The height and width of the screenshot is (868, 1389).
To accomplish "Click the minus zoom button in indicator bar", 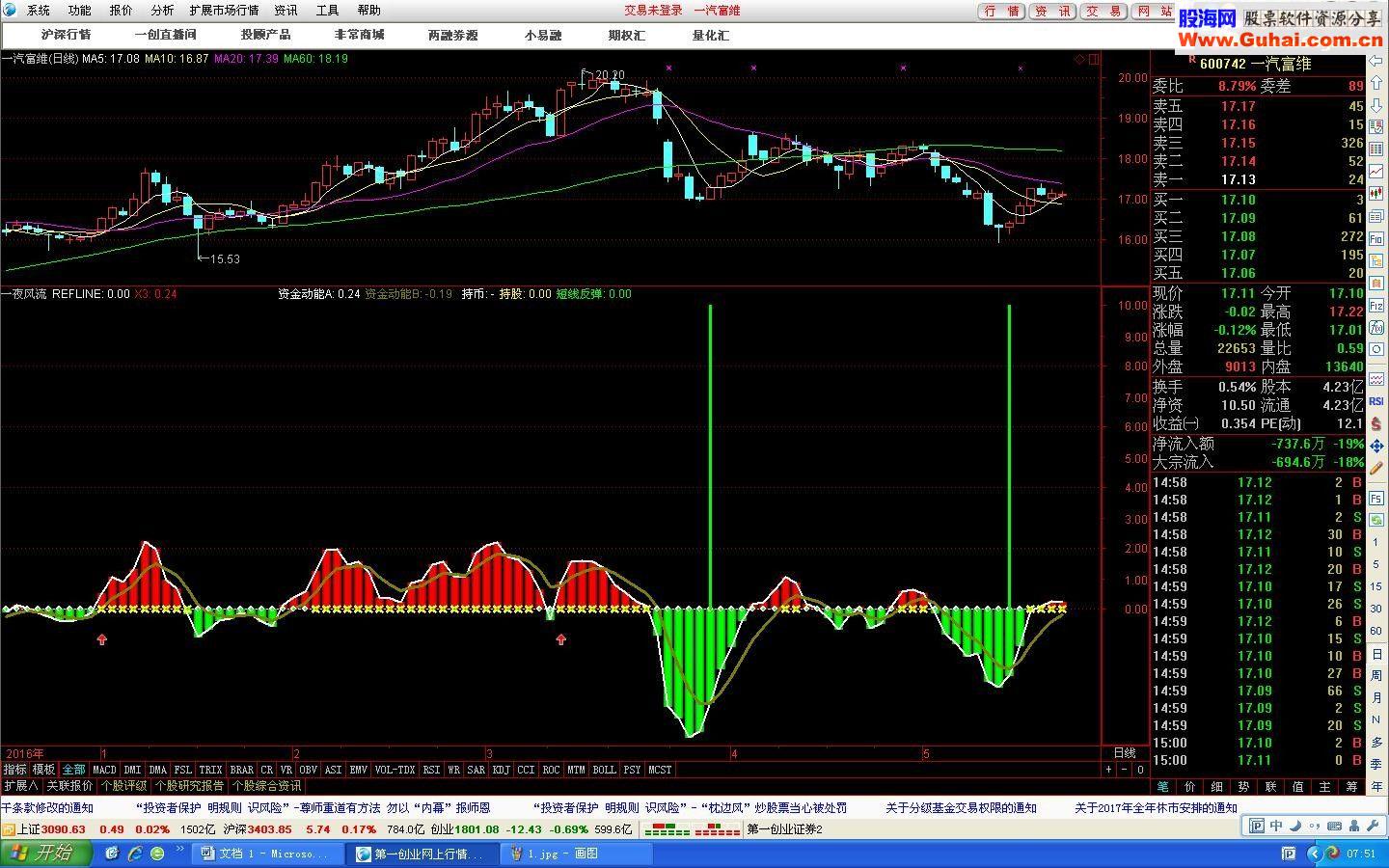I will [x=1124, y=770].
